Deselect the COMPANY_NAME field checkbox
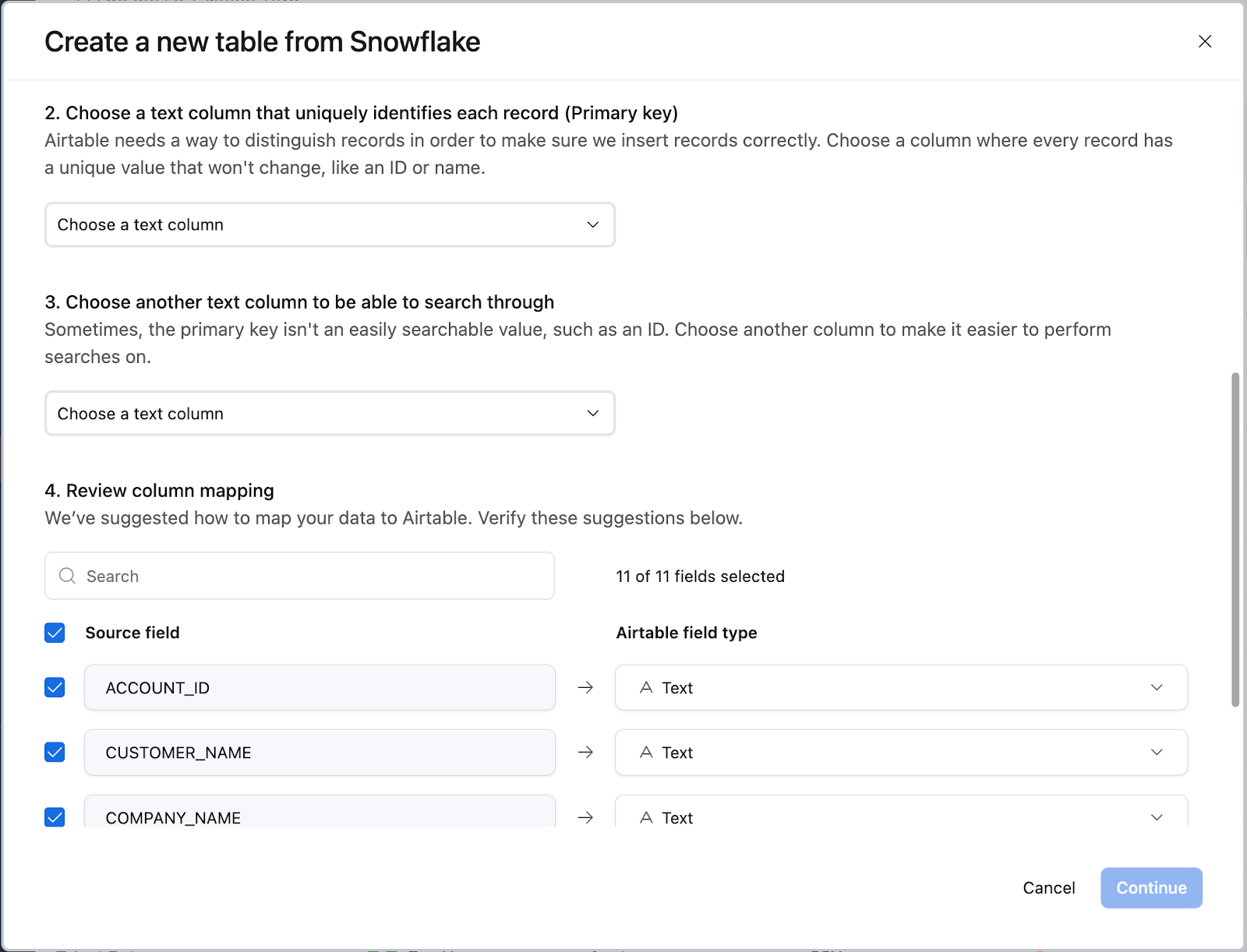The image size is (1247, 952). tap(55, 817)
